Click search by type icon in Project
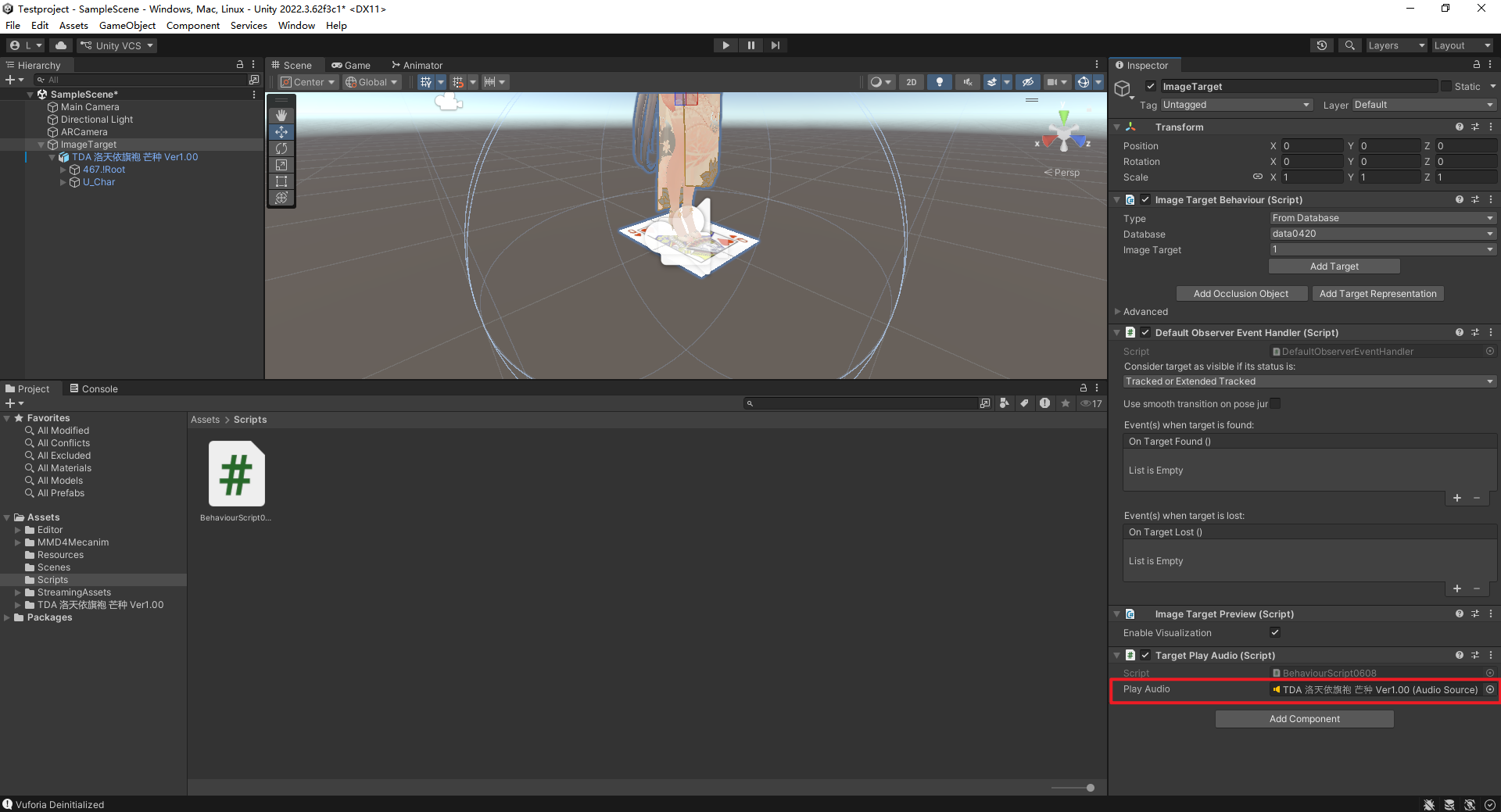Screen dimensions: 1501x812 coord(1005,403)
